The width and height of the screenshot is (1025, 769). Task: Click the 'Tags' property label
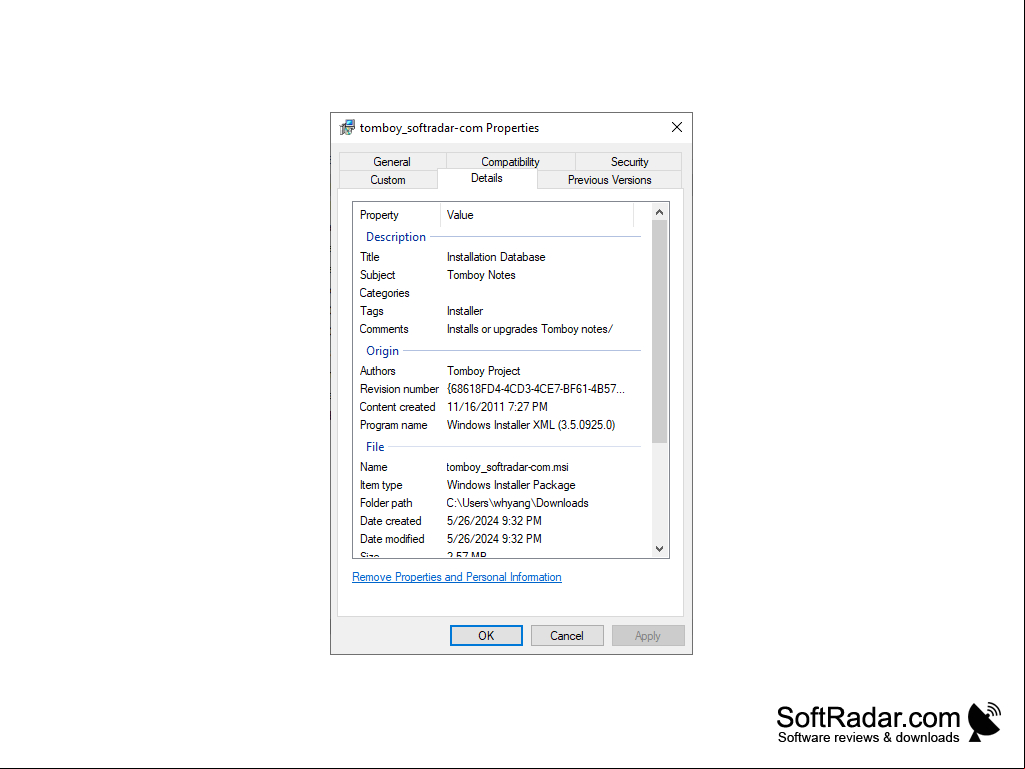[371, 311]
